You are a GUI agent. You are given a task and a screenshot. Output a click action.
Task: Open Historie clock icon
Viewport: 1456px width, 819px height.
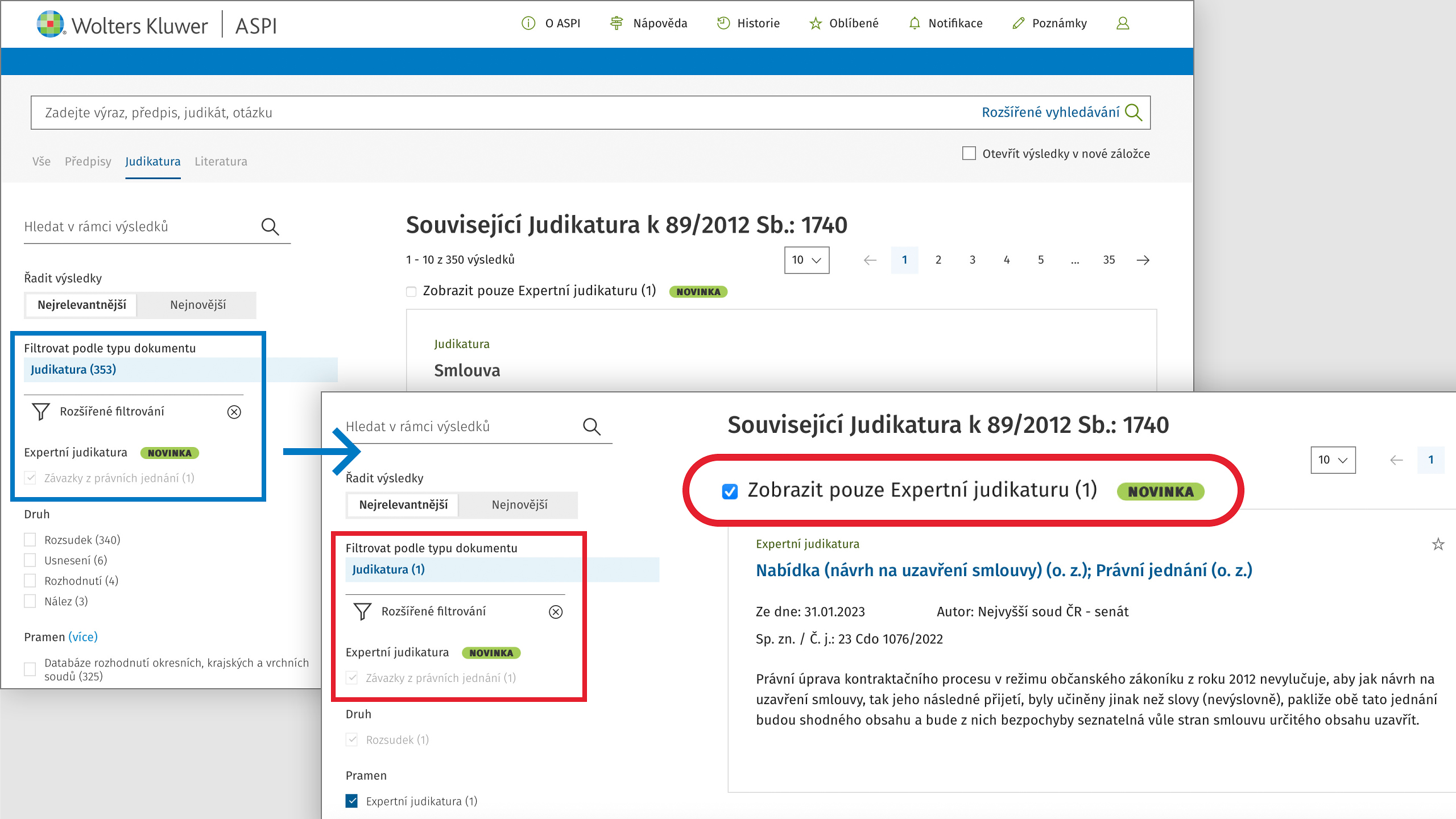click(x=723, y=23)
